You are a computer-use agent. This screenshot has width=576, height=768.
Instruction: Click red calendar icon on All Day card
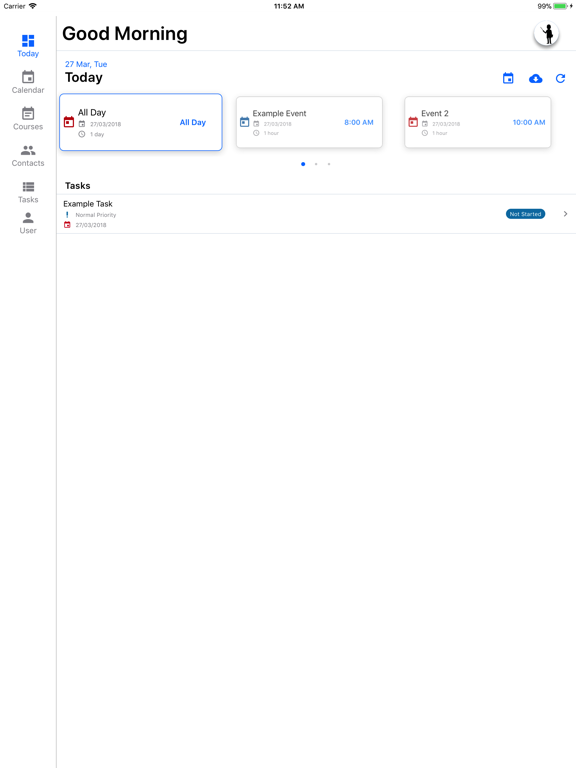[x=69, y=122]
